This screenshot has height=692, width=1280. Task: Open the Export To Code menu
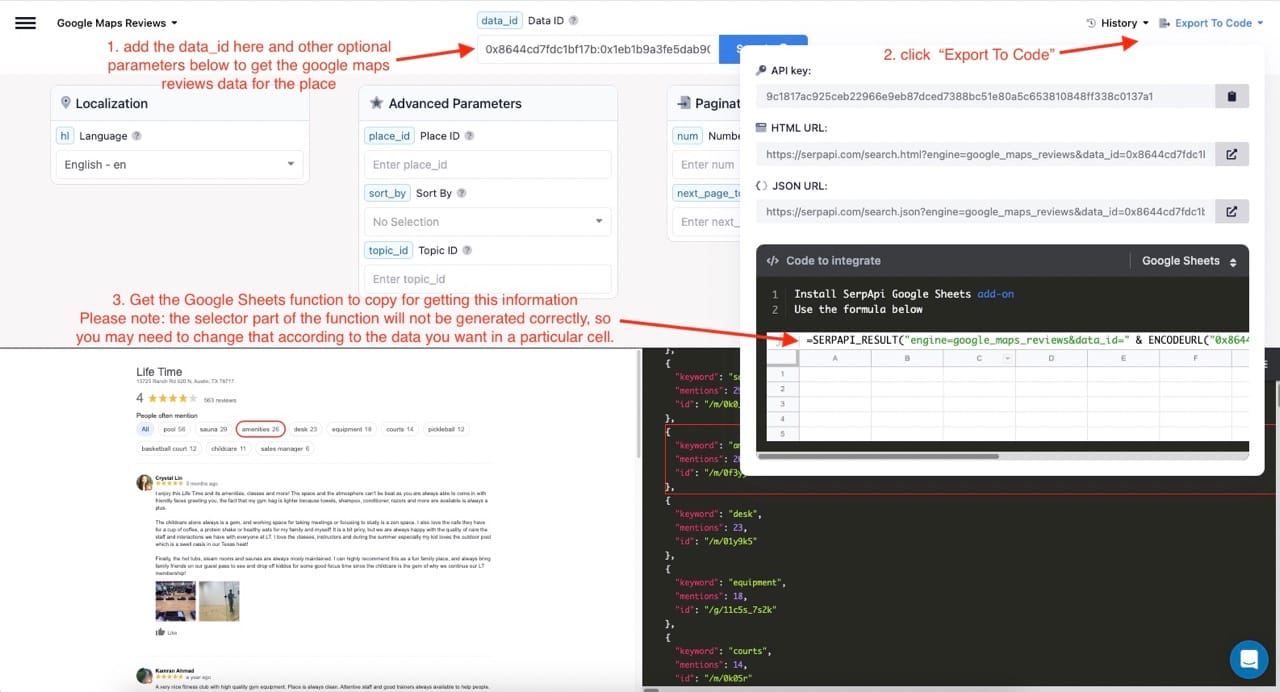(x=1211, y=23)
